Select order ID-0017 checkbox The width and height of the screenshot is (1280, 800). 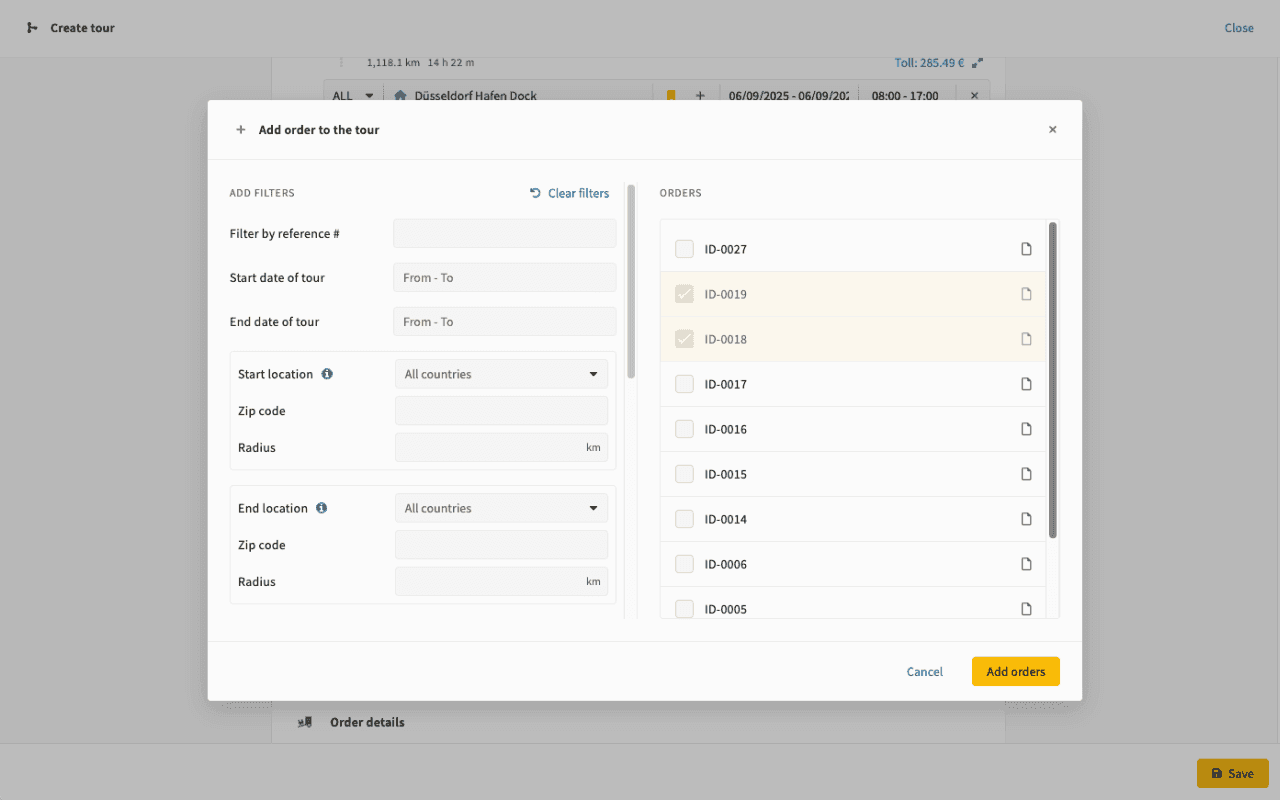tap(684, 384)
